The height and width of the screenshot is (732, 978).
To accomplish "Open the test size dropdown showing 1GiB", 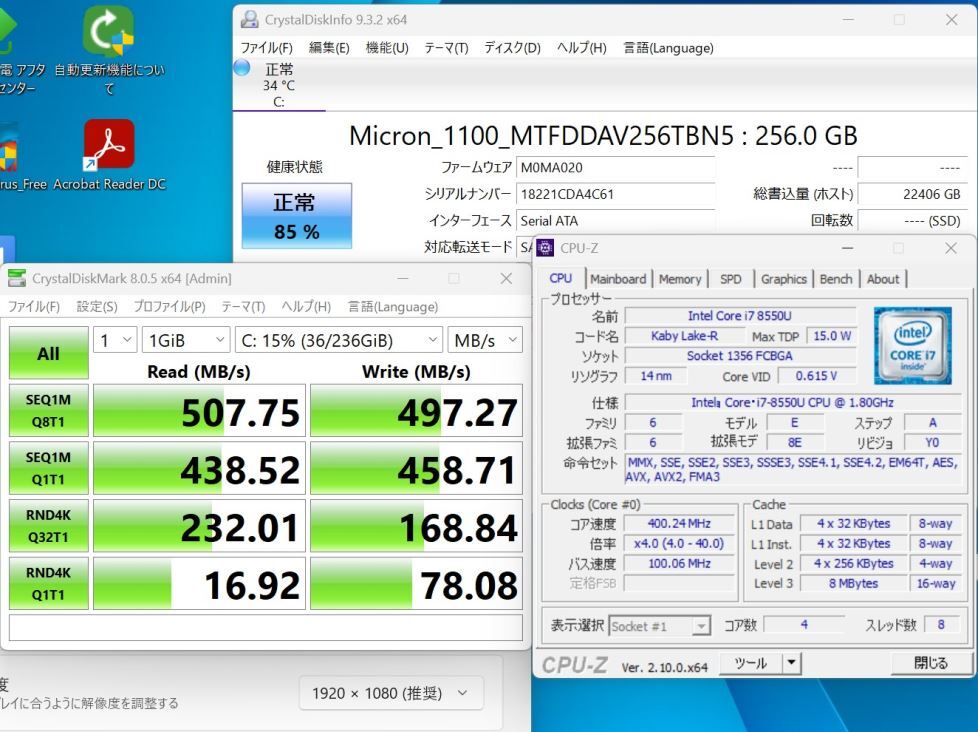I will click(x=186, y=340).
